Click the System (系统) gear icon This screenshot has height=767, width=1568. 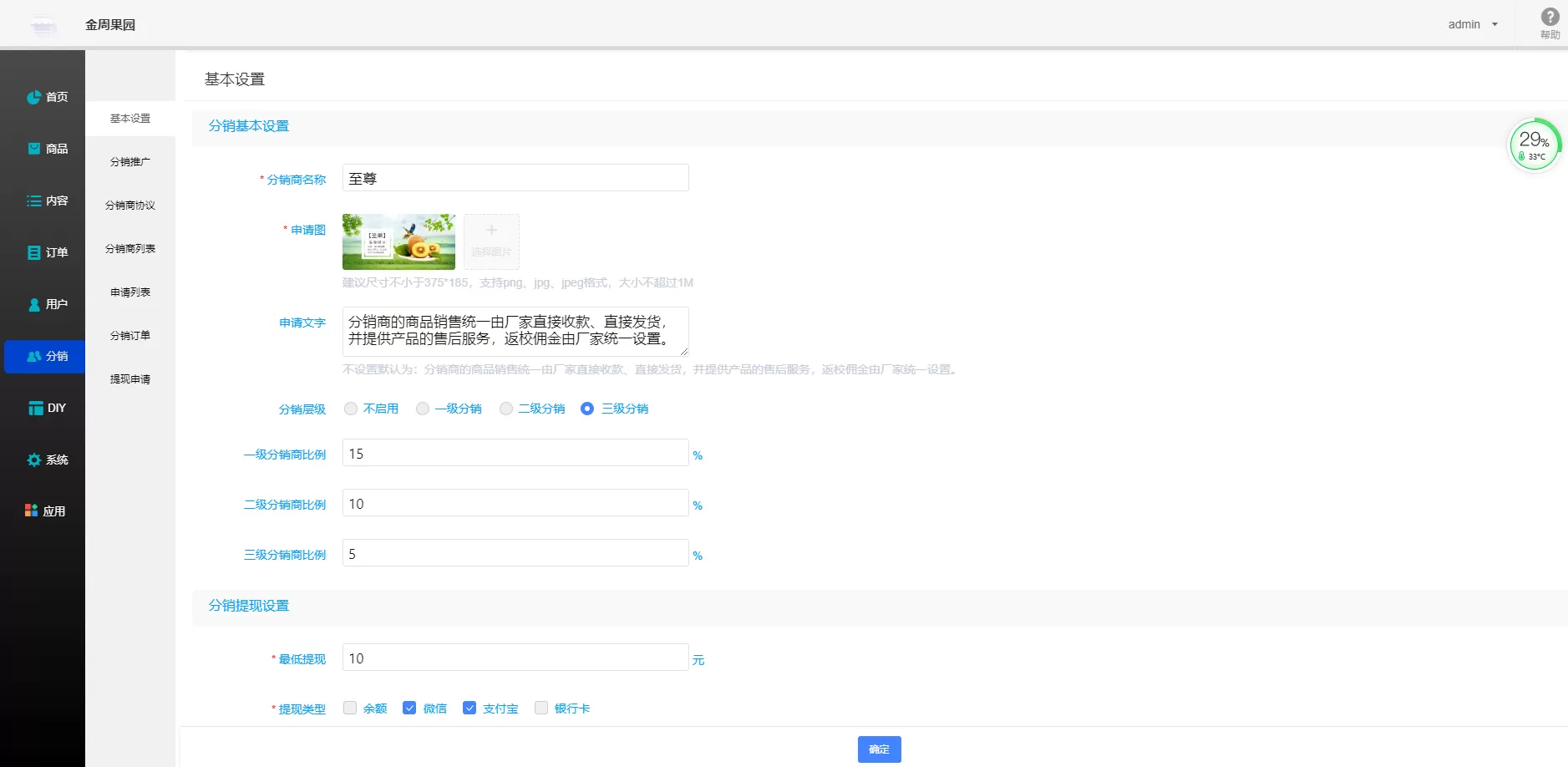pos(33,460)
